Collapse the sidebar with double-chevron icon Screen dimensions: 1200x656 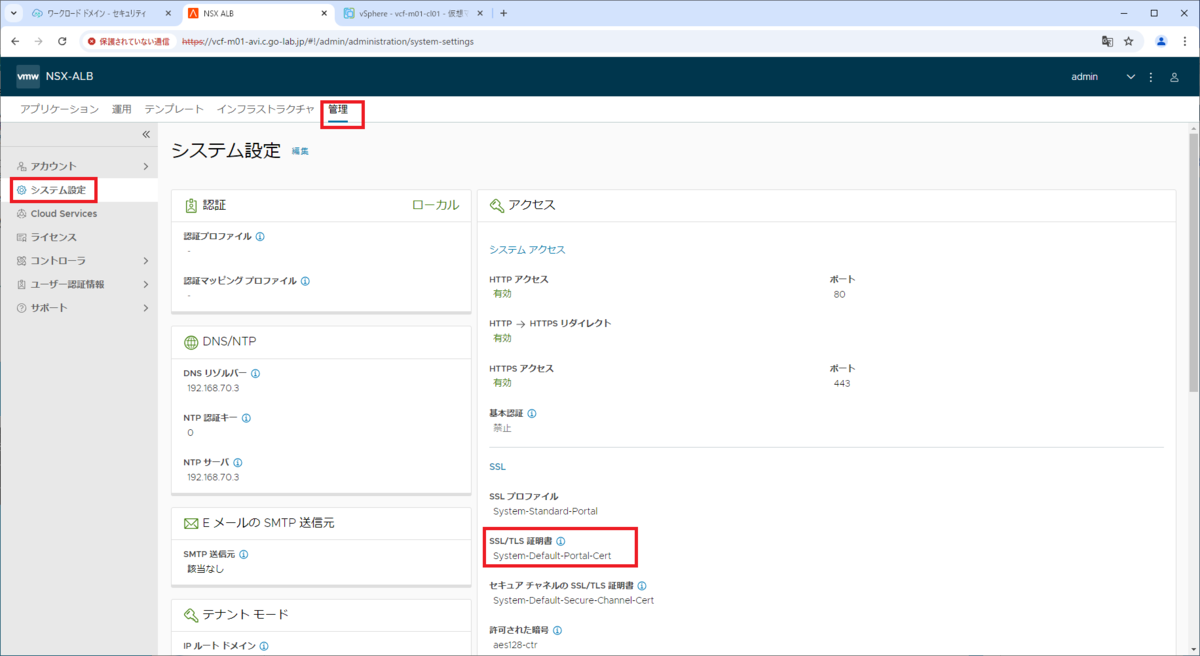click(x=145, y=134)
